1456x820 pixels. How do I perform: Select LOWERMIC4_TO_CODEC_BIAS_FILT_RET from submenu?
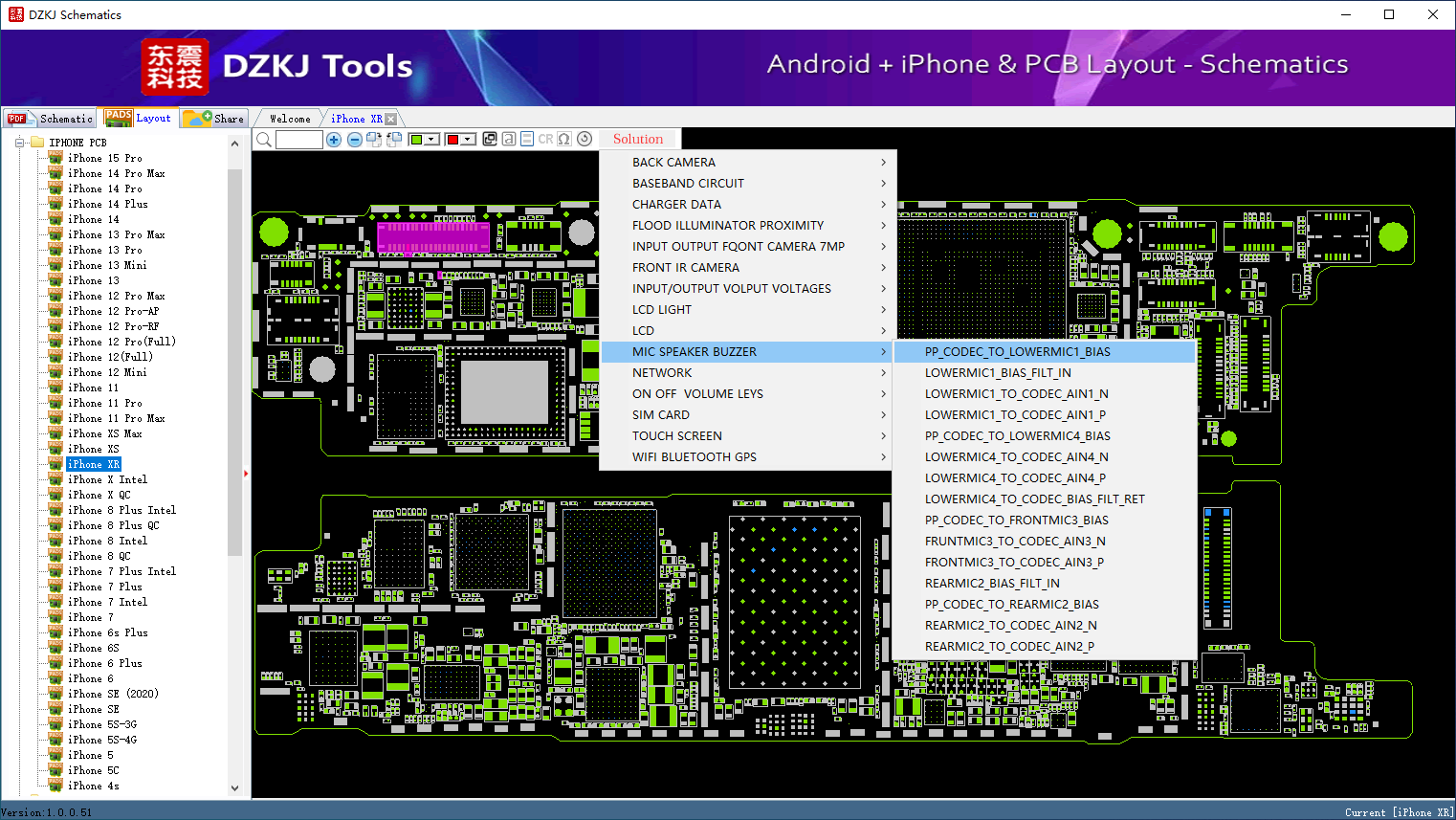(1045, 499)
